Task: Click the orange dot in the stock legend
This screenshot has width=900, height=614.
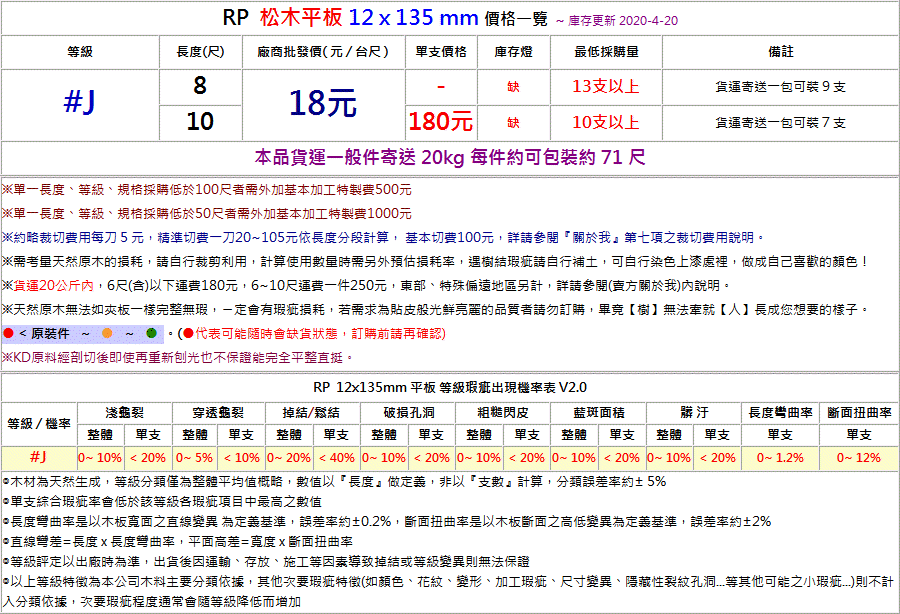Action: (107, 333)
